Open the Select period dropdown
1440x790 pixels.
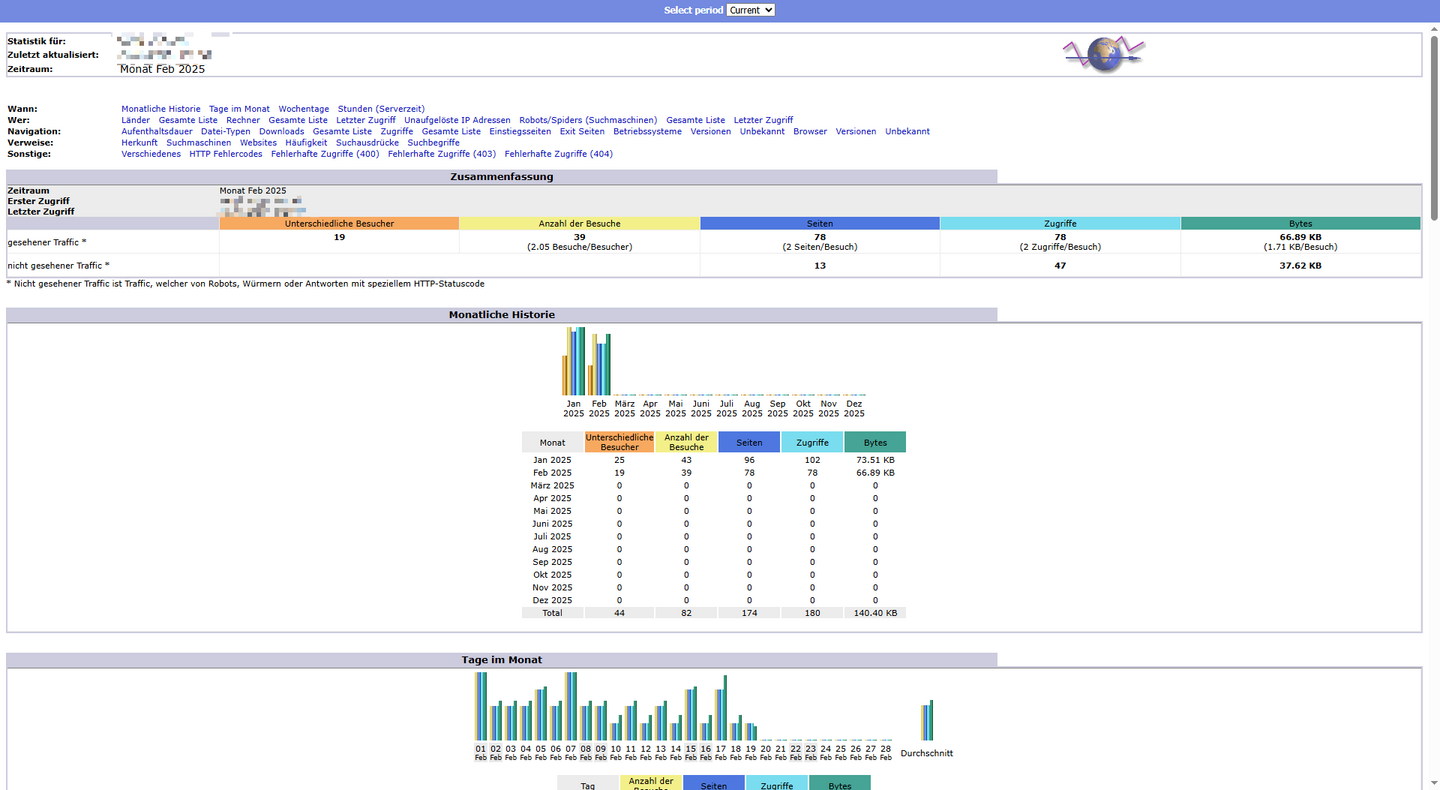pos(751,10)
